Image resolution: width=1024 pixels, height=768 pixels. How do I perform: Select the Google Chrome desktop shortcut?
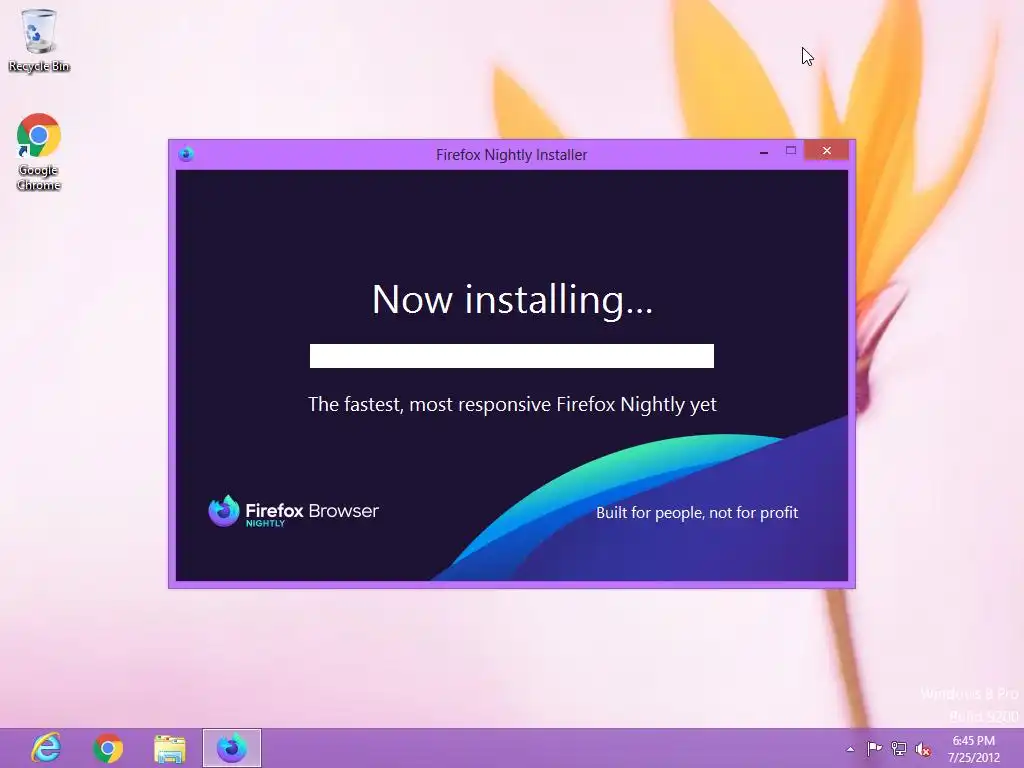point(39,152)
